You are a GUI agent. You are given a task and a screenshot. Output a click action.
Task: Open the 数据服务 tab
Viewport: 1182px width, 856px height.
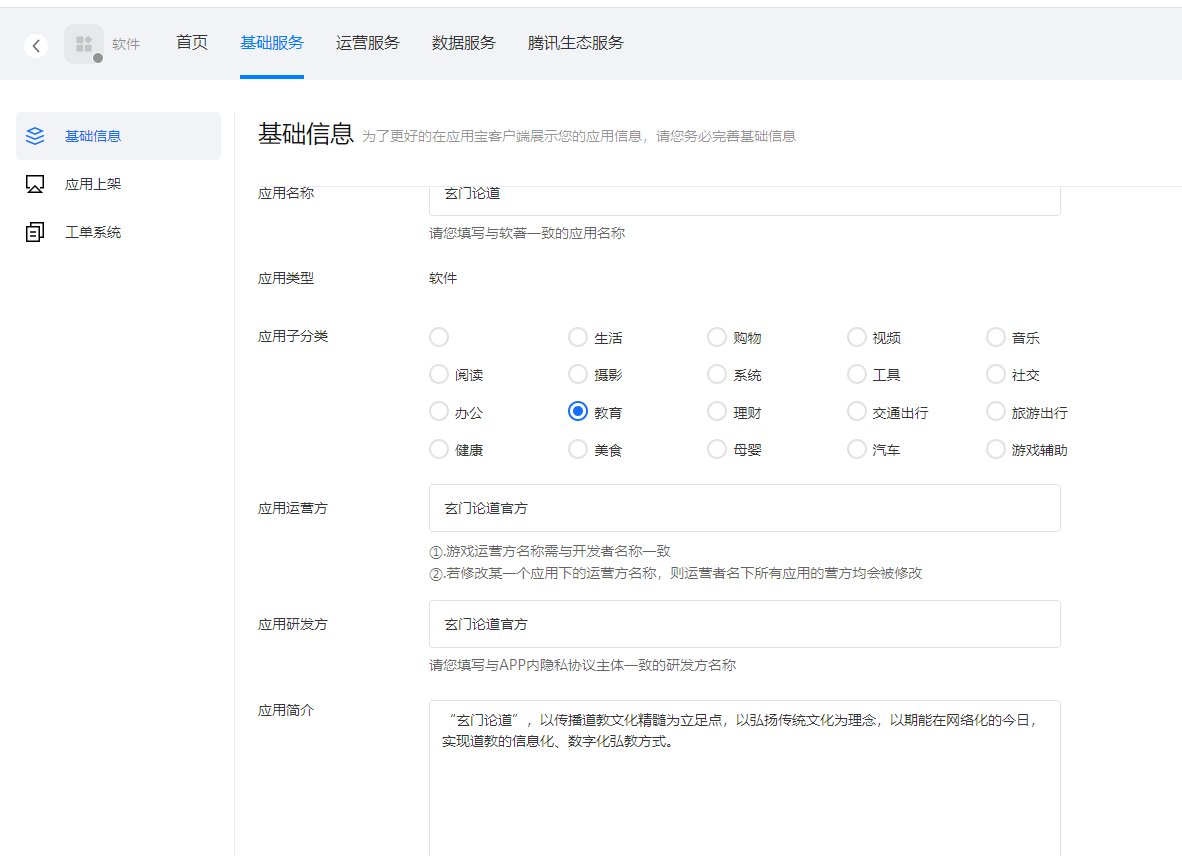[463, 43]
